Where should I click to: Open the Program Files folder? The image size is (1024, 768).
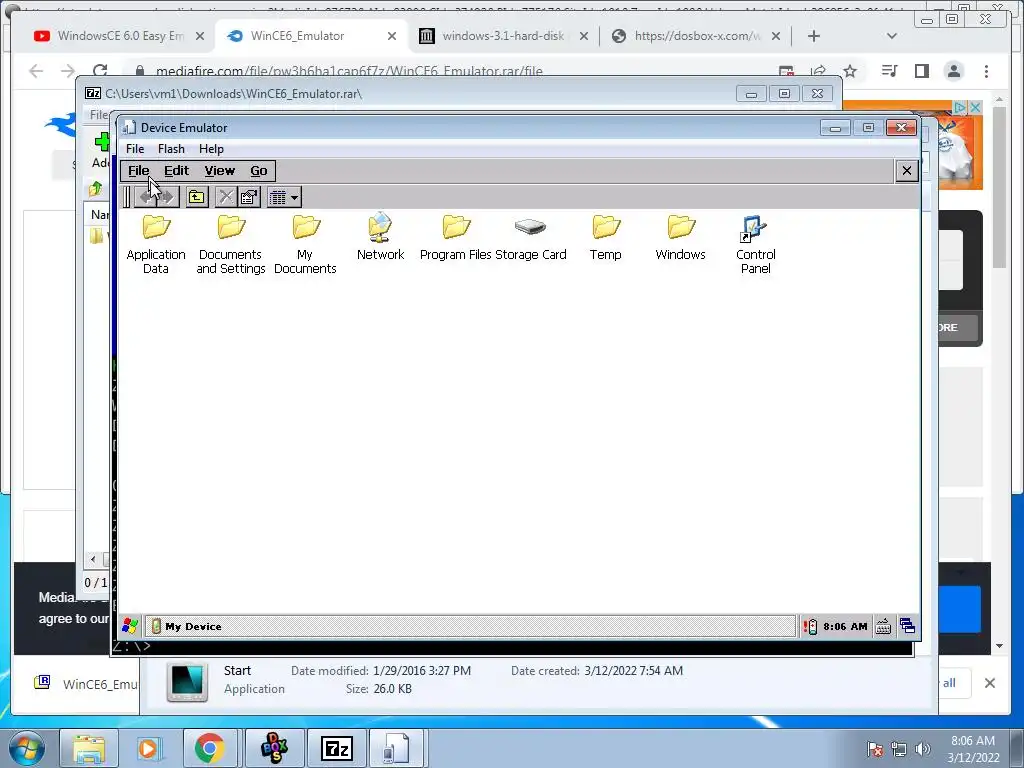click(x=455, y=236)
